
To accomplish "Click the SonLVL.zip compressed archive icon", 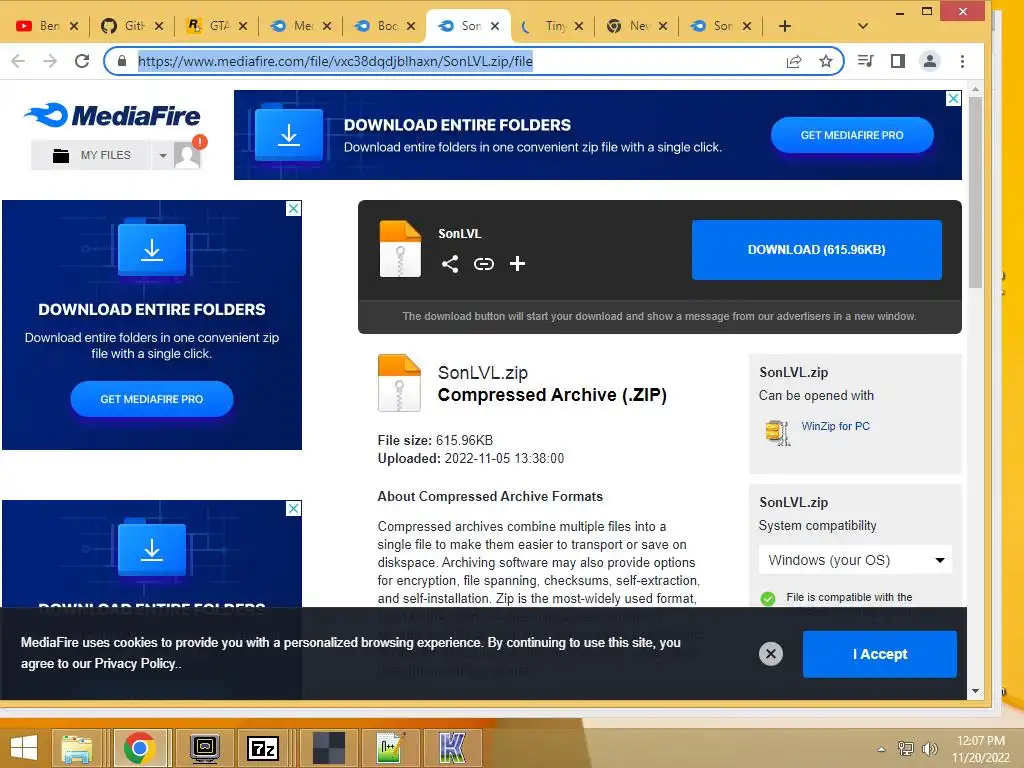I will click(x=399, y=383).
